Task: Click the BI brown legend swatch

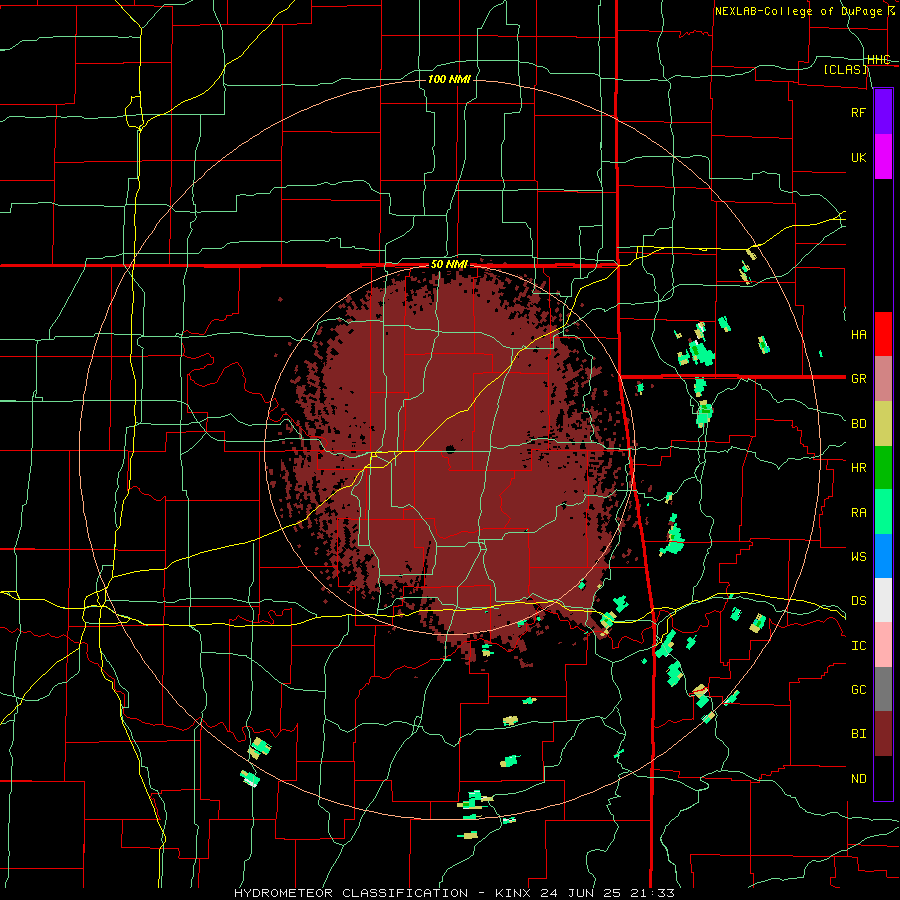Action: tap(883, 734)
